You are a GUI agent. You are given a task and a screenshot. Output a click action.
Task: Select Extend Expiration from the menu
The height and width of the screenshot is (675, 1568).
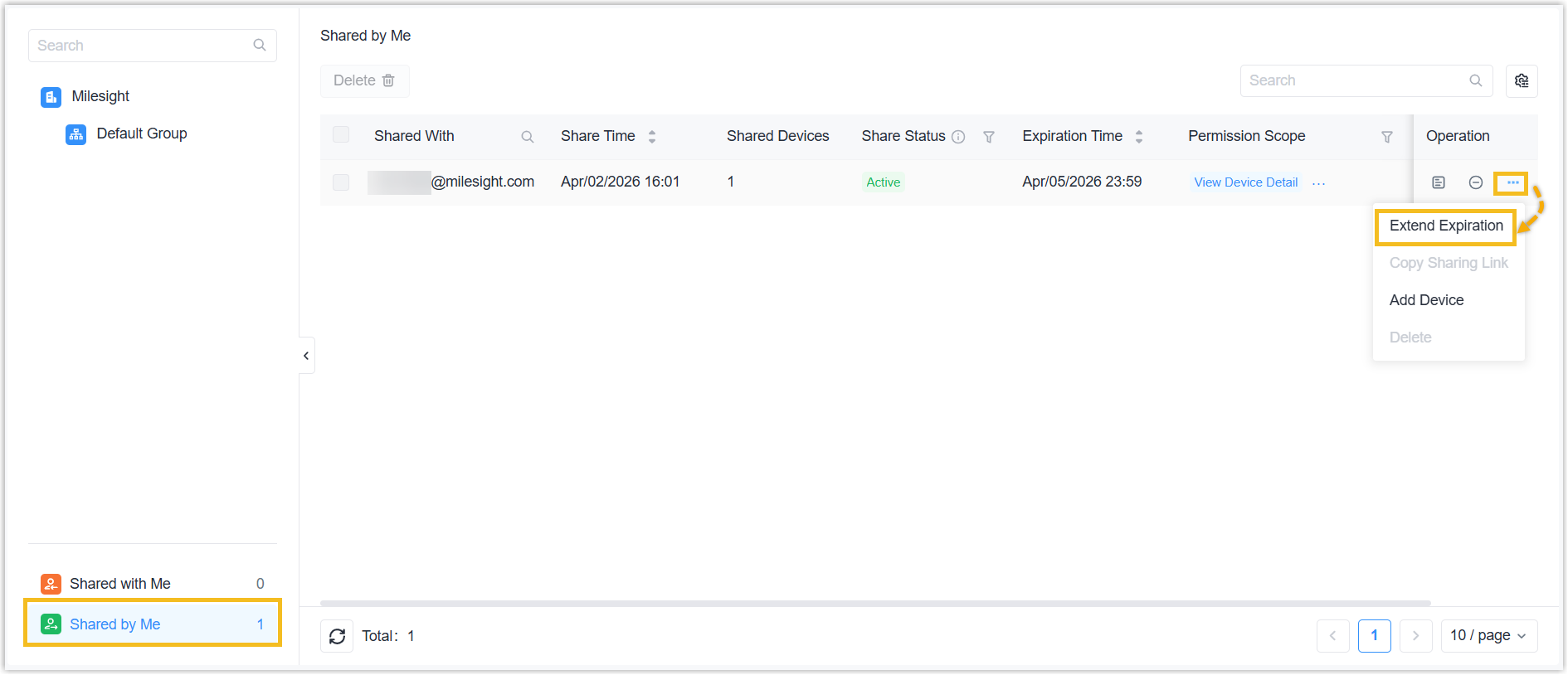1445,226
